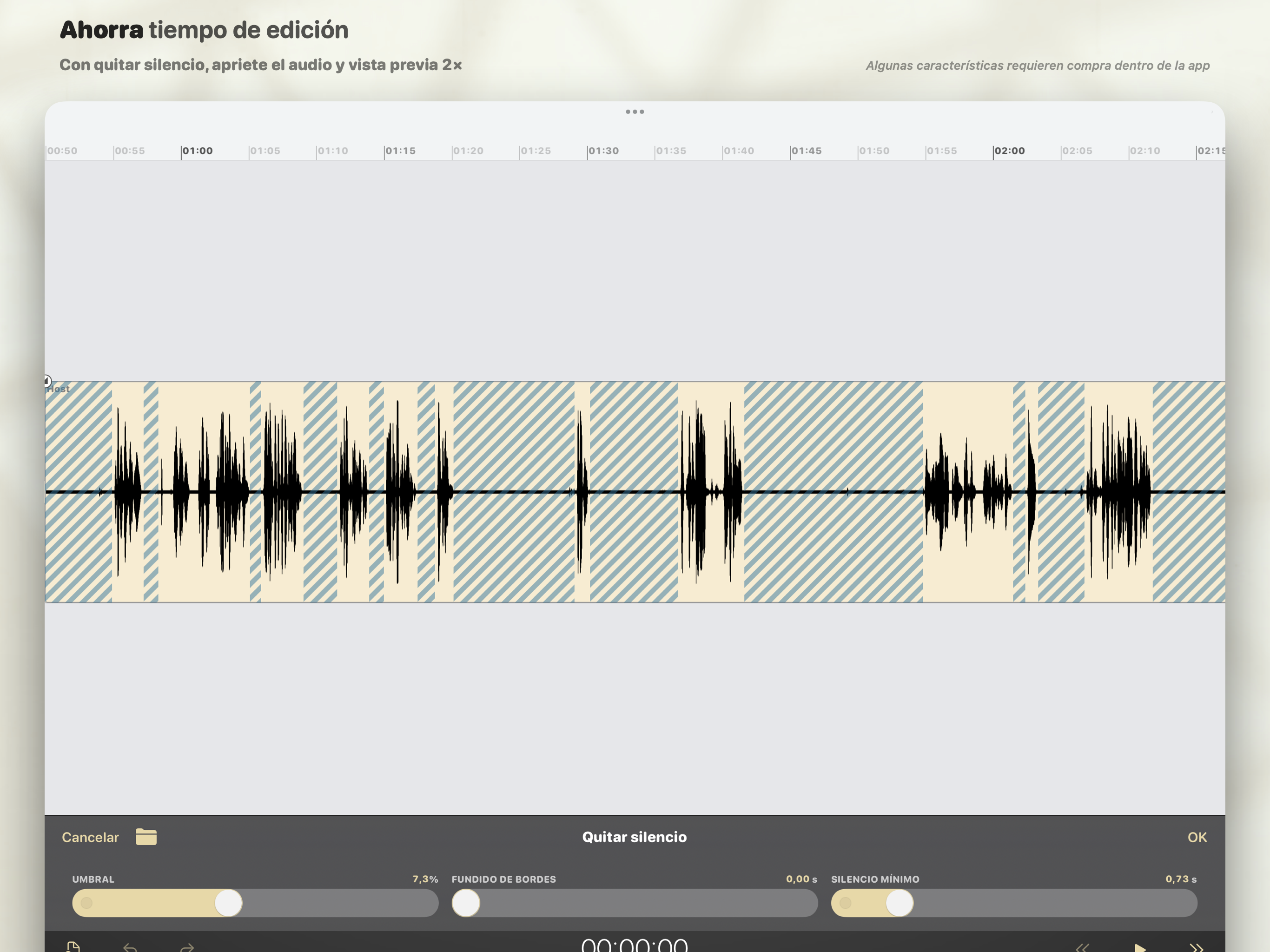1270x952 pixels.
Task: Jump to 01:10 on the time ruler
Action: 333,151
